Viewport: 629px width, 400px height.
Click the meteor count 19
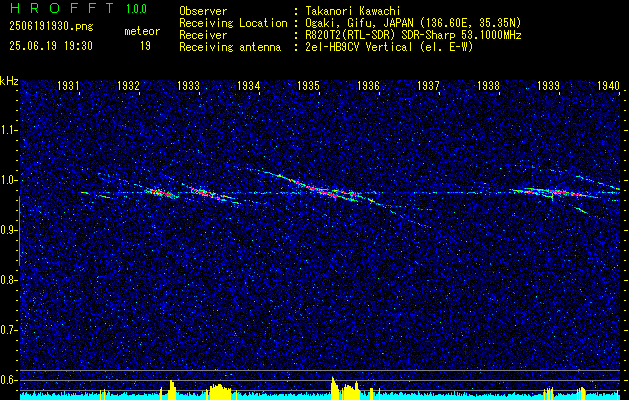click(x=145, y=46)
